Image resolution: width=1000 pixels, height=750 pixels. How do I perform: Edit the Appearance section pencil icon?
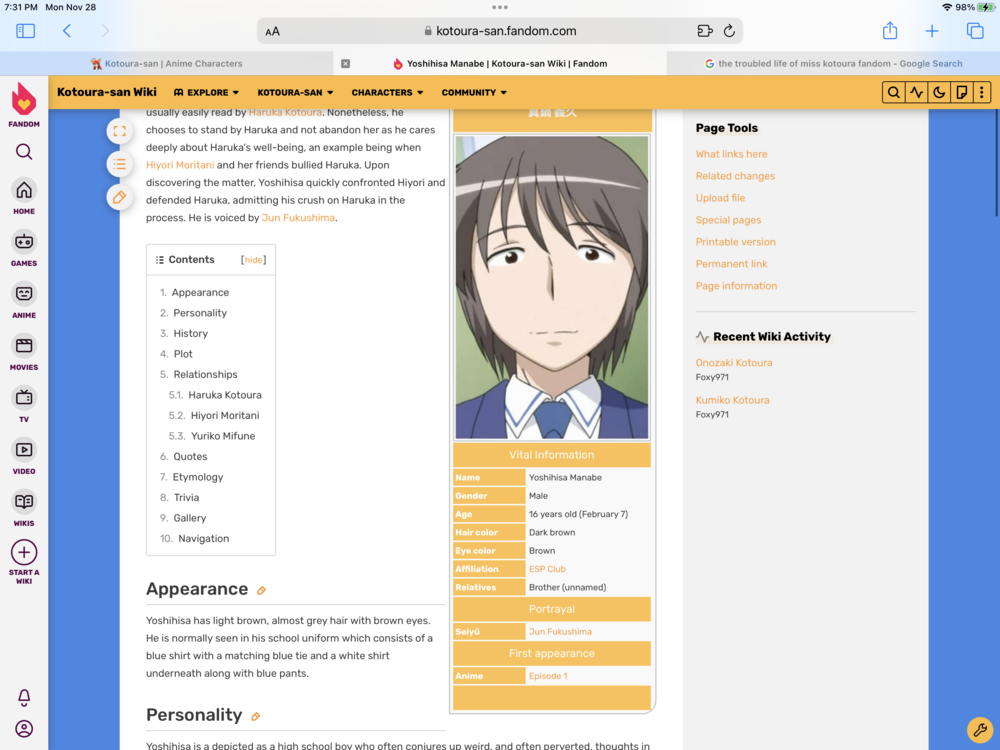click(261, 591)
